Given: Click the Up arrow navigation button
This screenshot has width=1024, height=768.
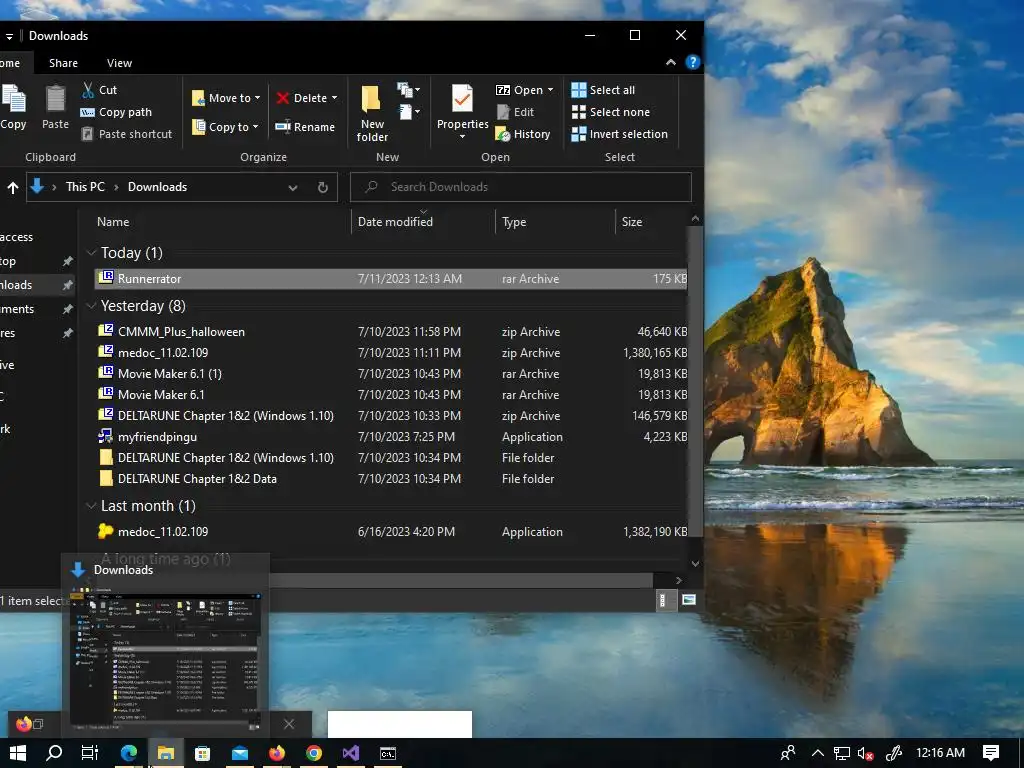Looking at the screenshot, I should tap(12, 188).
